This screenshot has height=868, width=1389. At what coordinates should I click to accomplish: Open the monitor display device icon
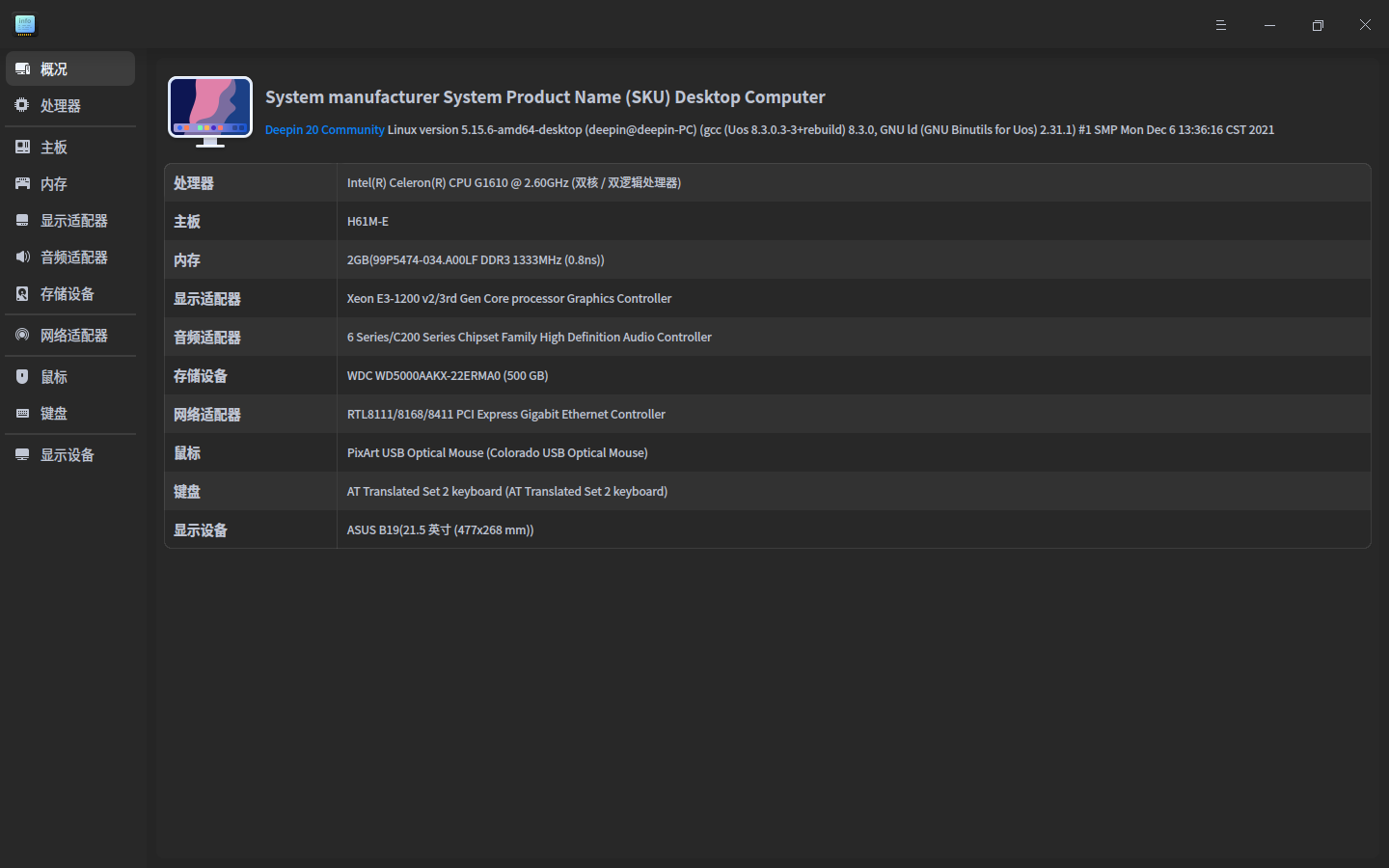click(x=22, y=454)
